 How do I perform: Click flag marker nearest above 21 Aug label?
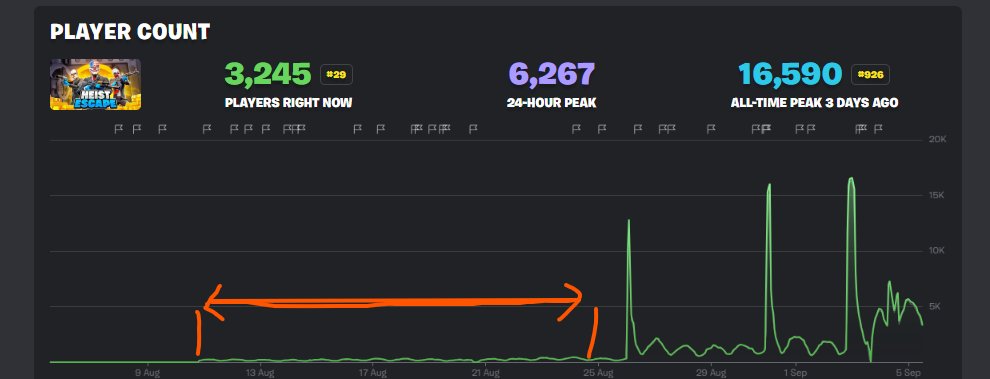point(473,129)
